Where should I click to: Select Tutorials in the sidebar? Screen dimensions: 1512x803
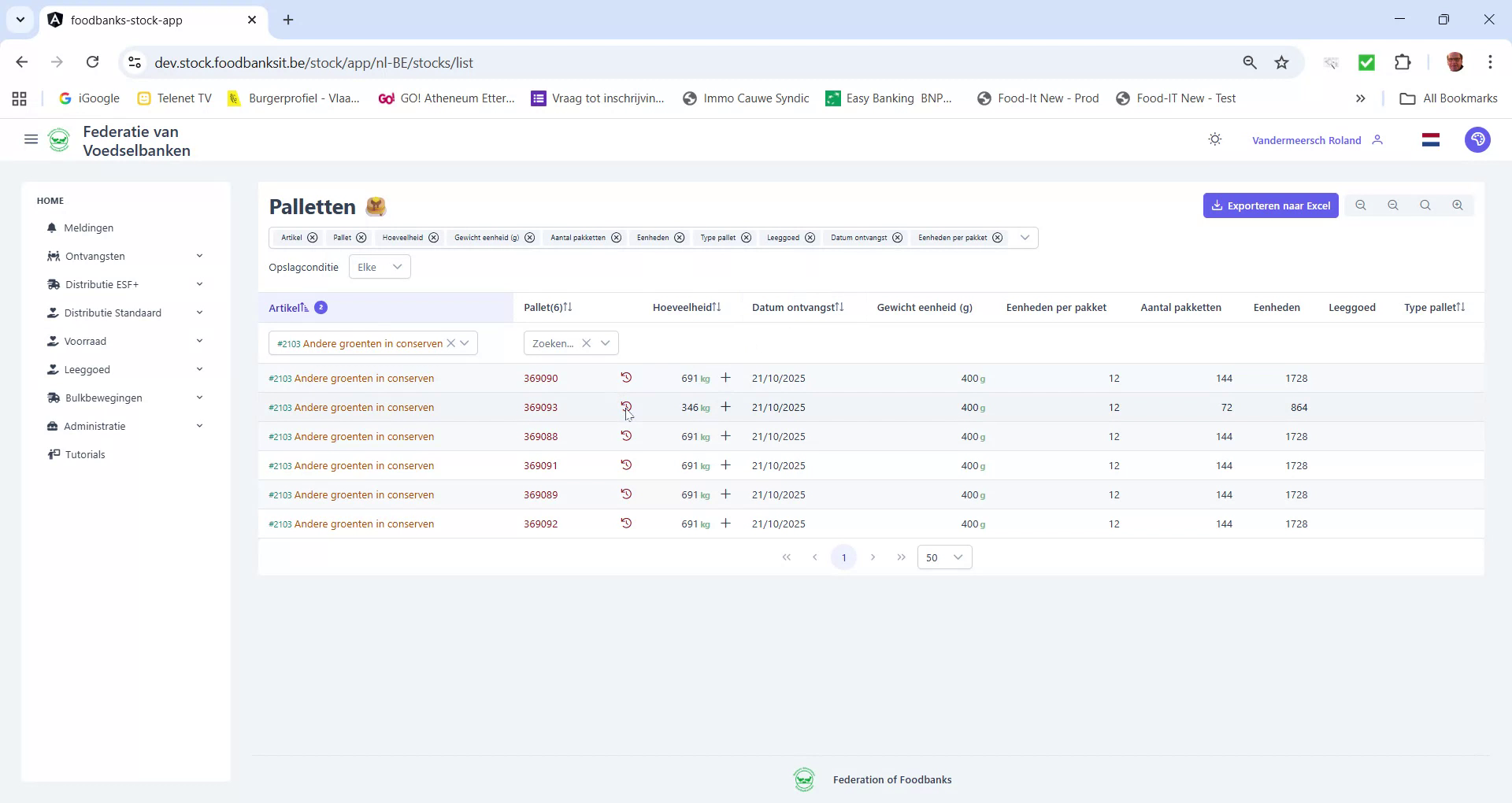[85, 454]
